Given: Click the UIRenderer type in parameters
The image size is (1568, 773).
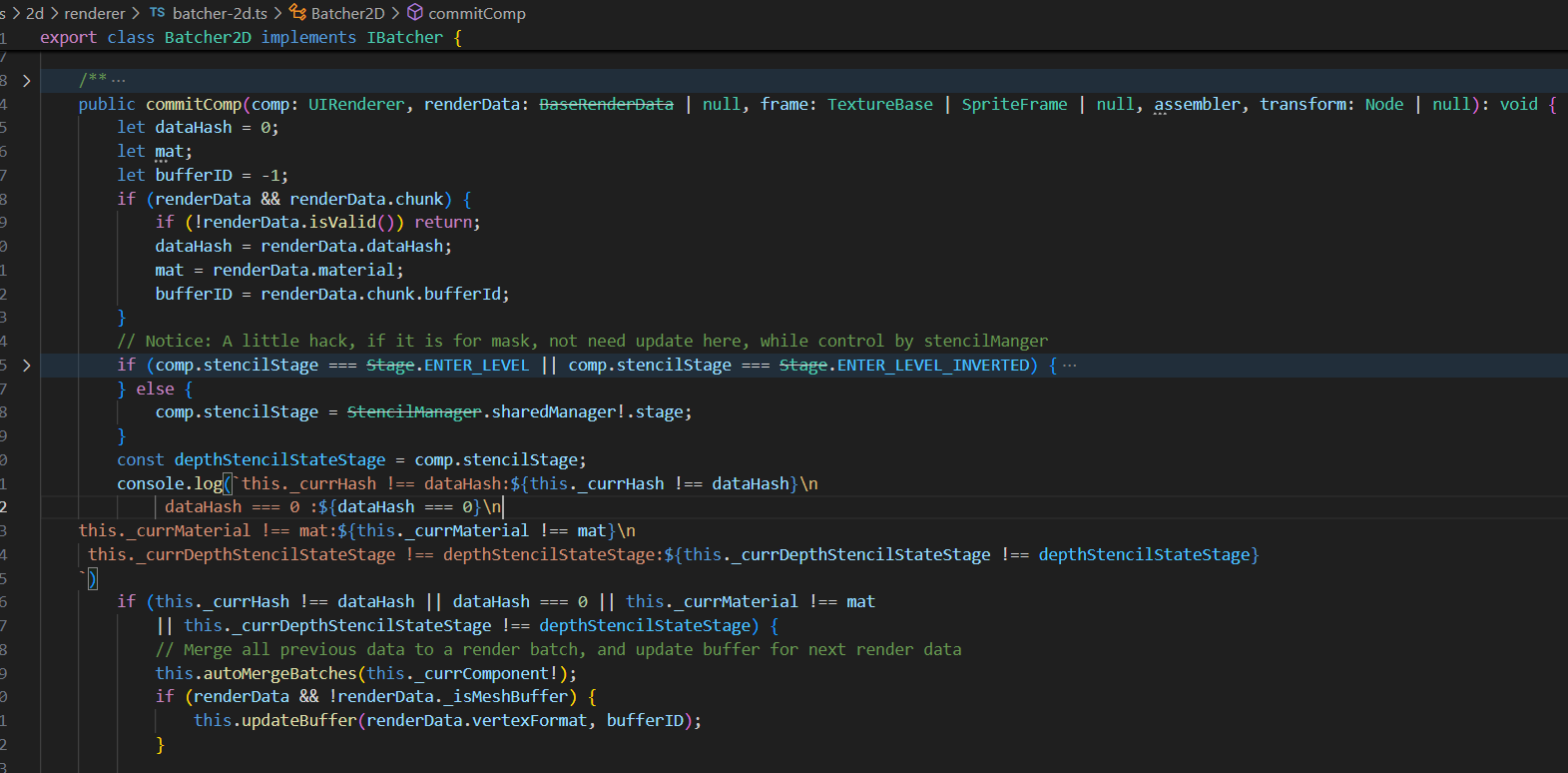Looking at the screenshot, I should pos(356,104).
